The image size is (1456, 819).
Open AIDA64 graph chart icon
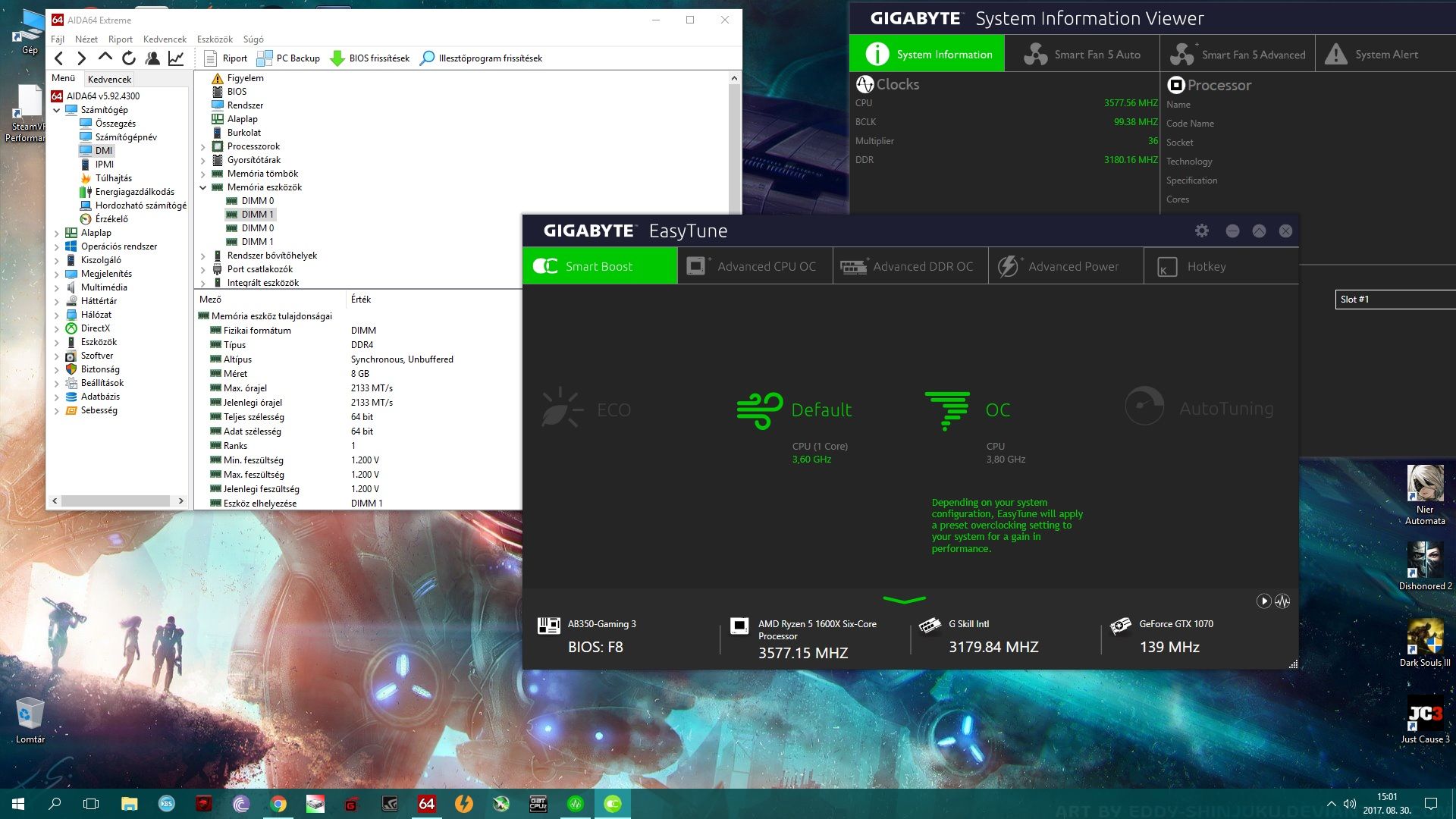176,58
